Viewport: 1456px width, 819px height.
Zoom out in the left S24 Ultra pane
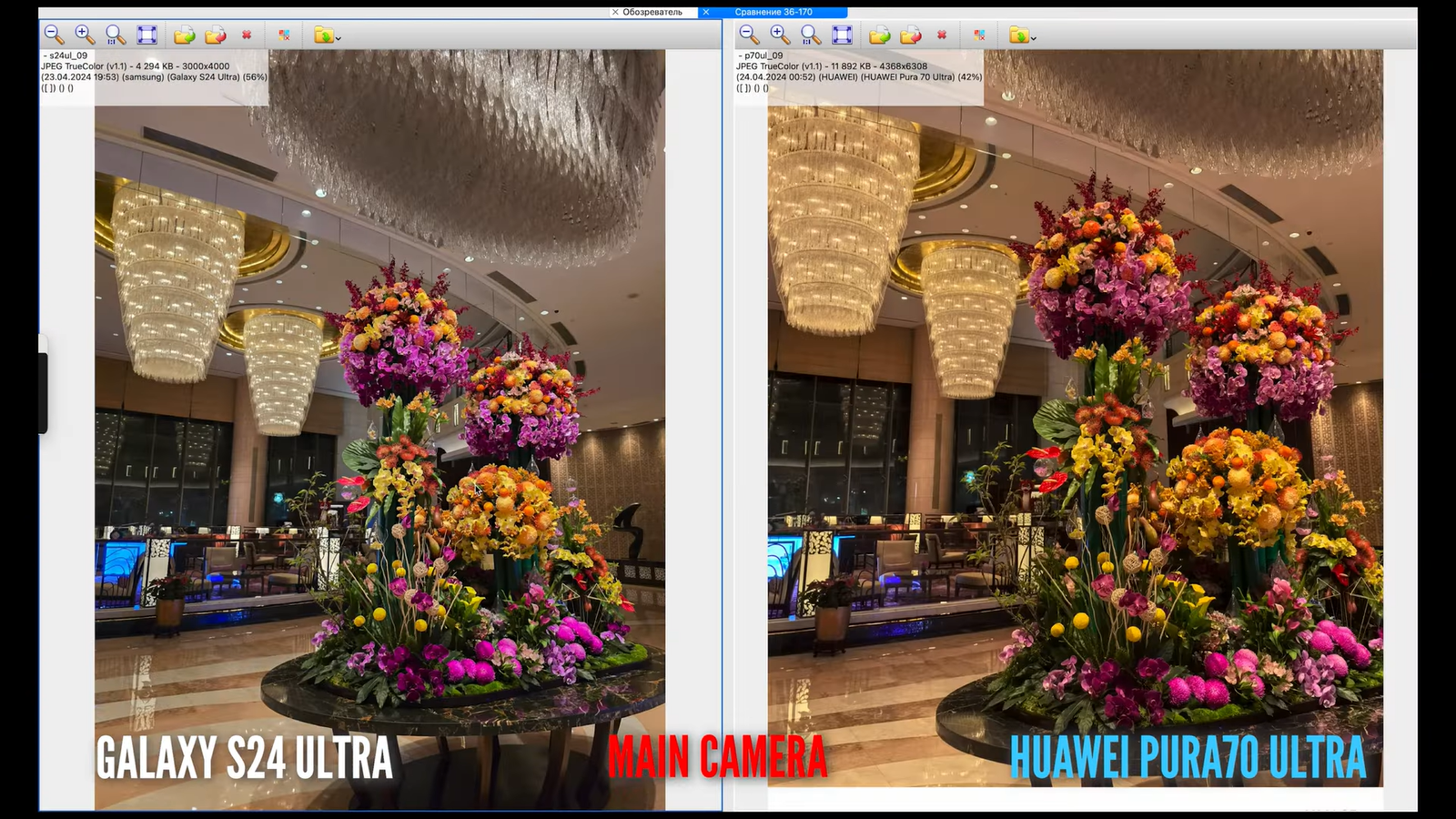(55, 35)
